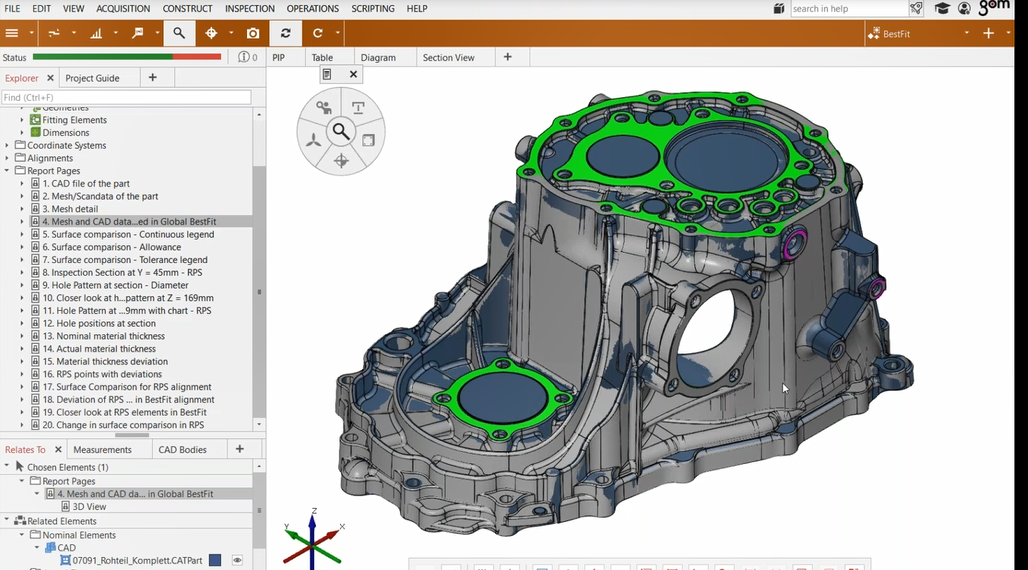Select the magnifier search tool in toolbar

click(x=179, y=33)
